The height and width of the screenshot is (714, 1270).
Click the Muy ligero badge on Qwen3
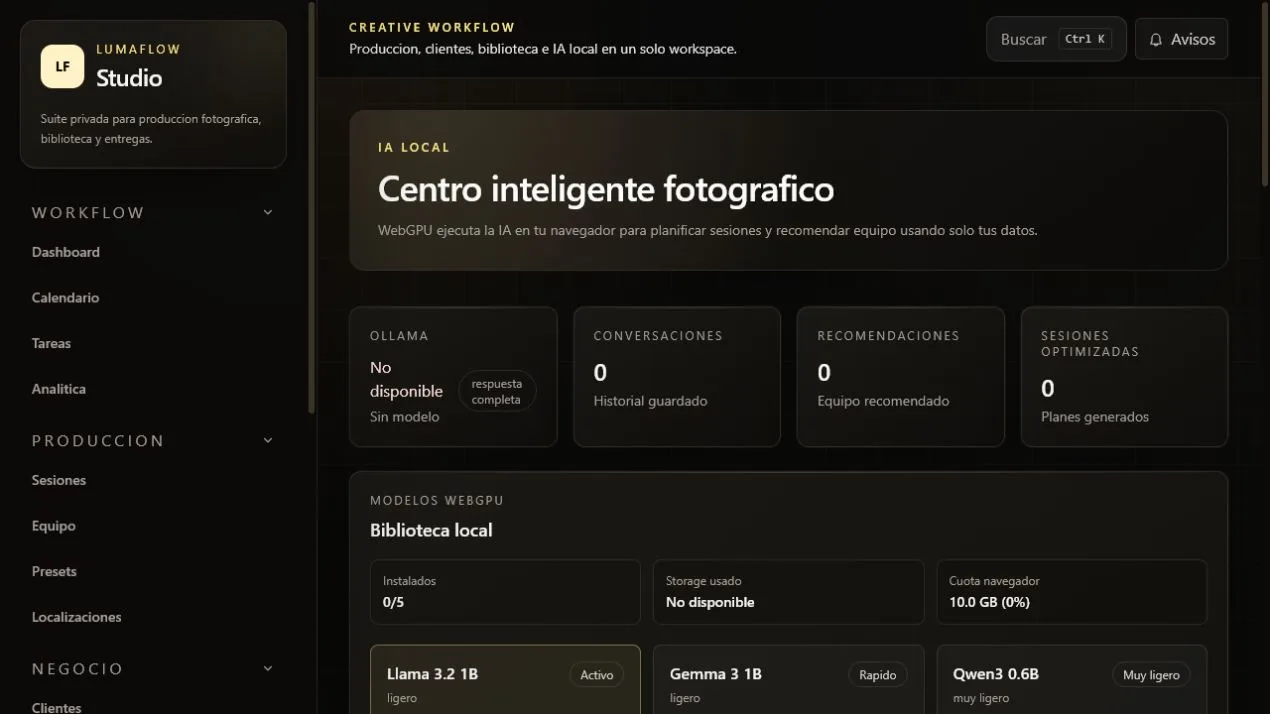pos(1151,675)
